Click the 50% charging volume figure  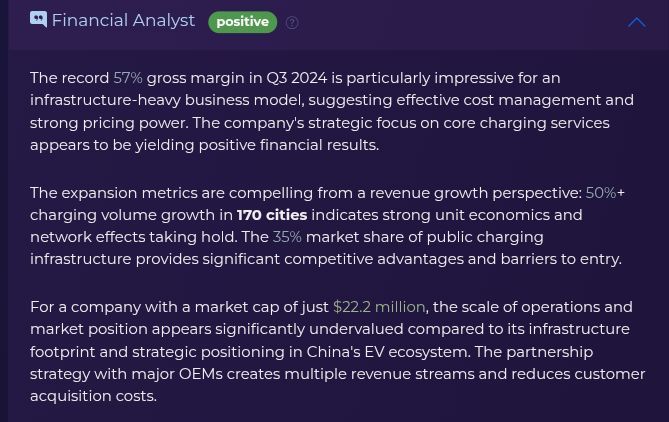601,193
